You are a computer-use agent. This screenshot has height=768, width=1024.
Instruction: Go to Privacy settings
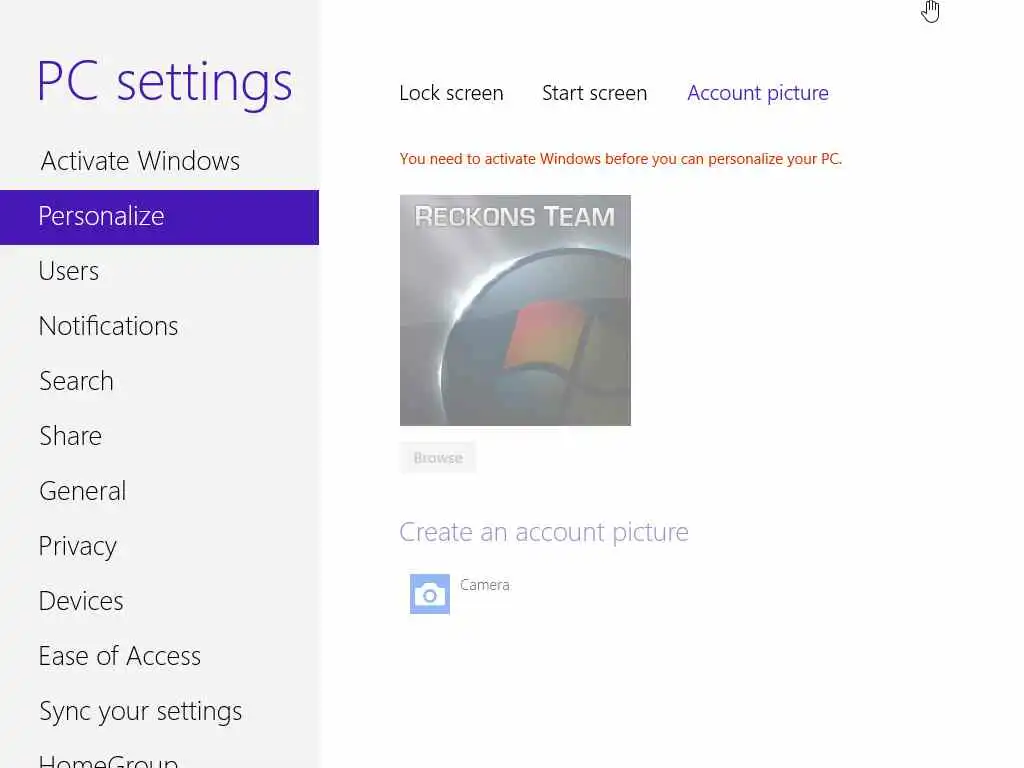pyautogui.click(x=78, y=546)
